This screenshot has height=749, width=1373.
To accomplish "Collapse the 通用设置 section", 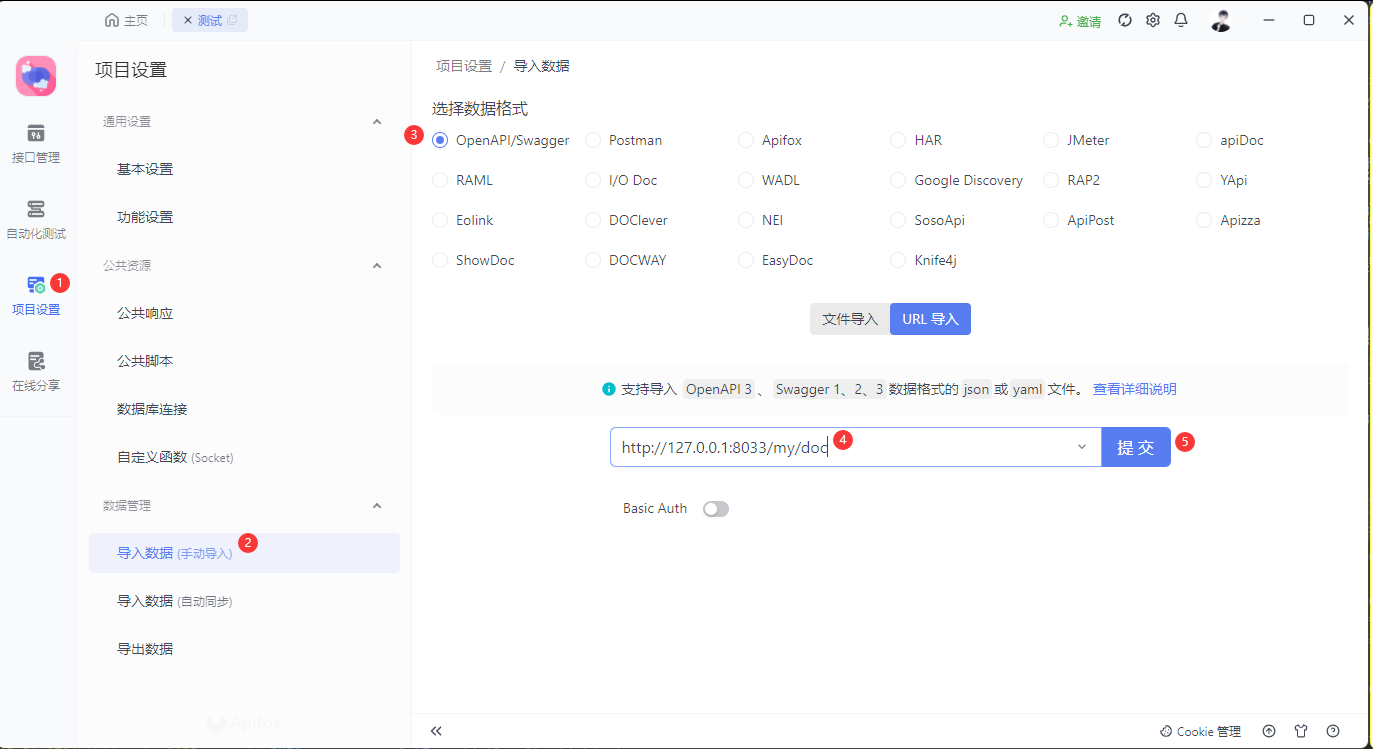I will pos(377,121).
